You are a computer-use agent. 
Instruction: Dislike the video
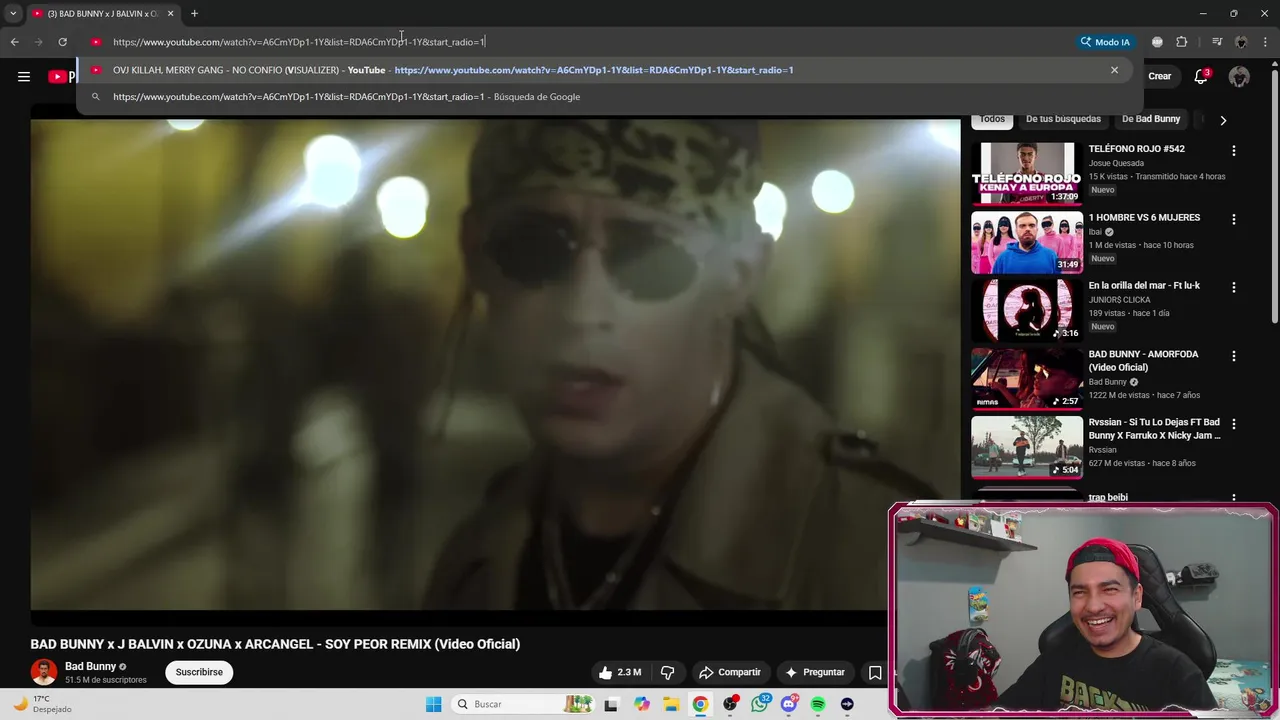(x=668, y=672)
